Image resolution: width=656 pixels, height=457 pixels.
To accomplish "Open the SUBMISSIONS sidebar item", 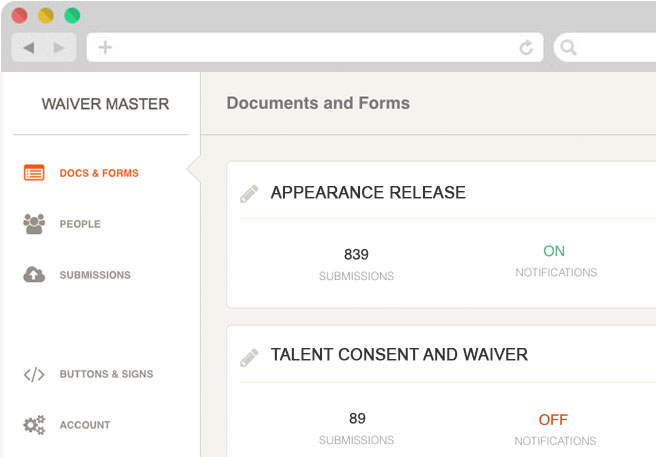I will [x=95, y=275].
